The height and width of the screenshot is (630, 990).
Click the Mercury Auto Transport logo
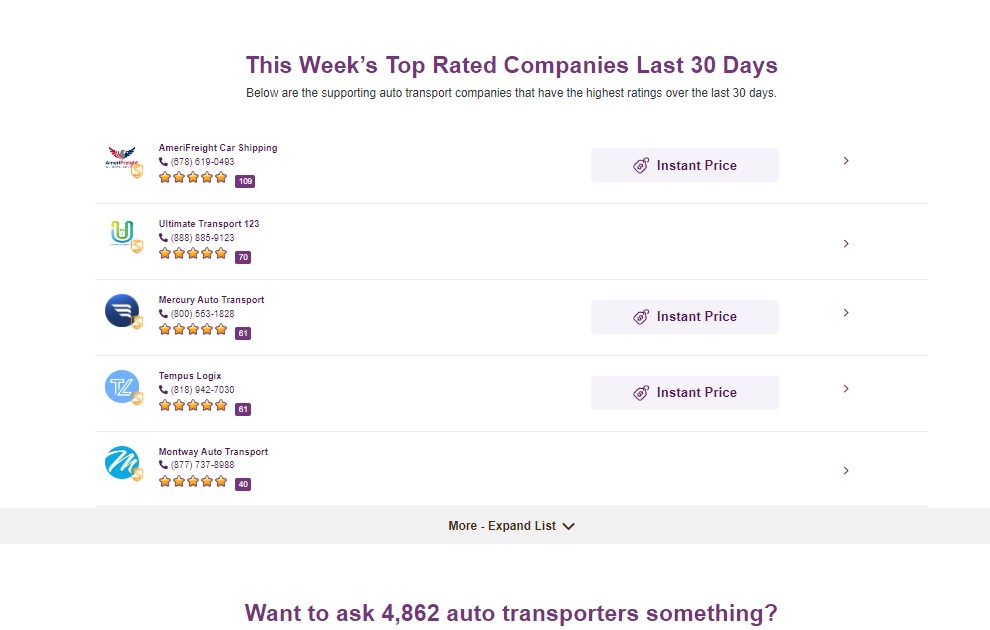121,310
